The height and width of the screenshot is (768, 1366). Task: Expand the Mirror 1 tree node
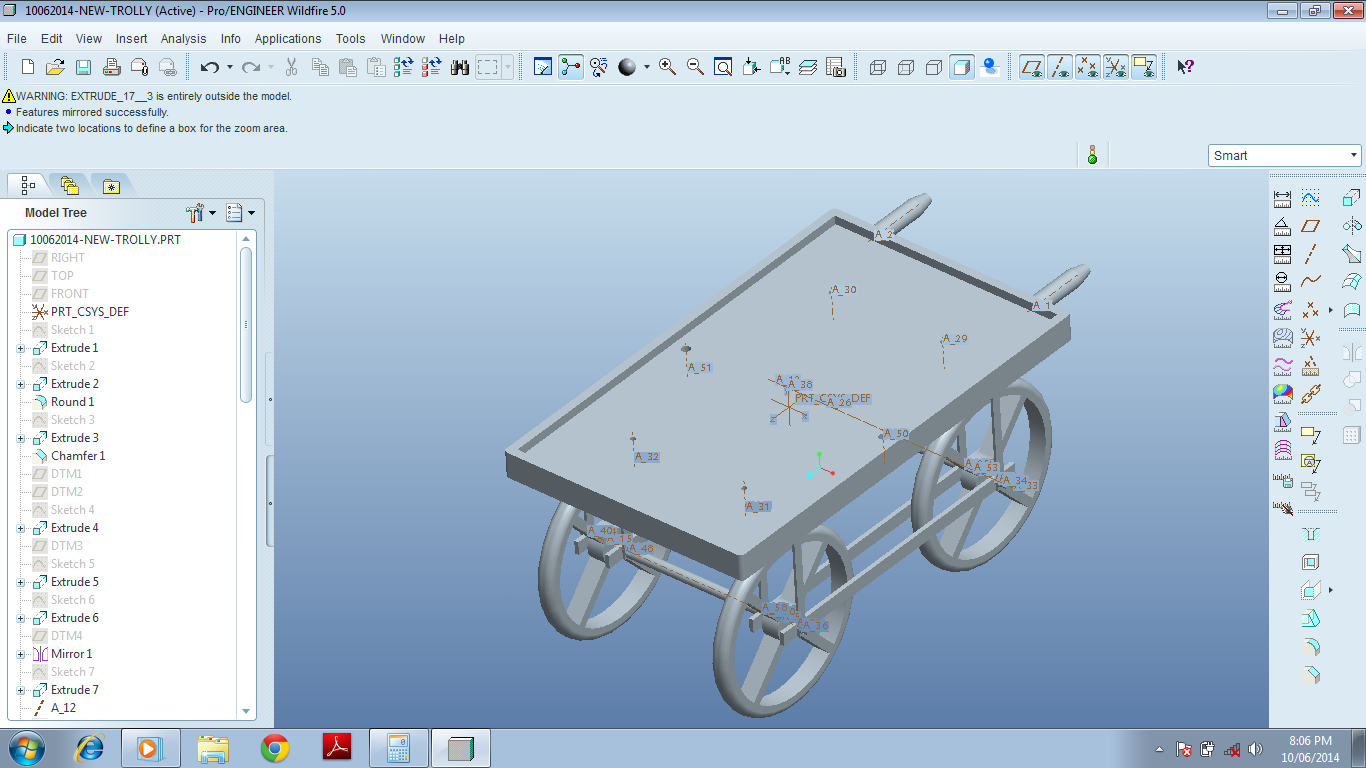[x=21, y=654]
